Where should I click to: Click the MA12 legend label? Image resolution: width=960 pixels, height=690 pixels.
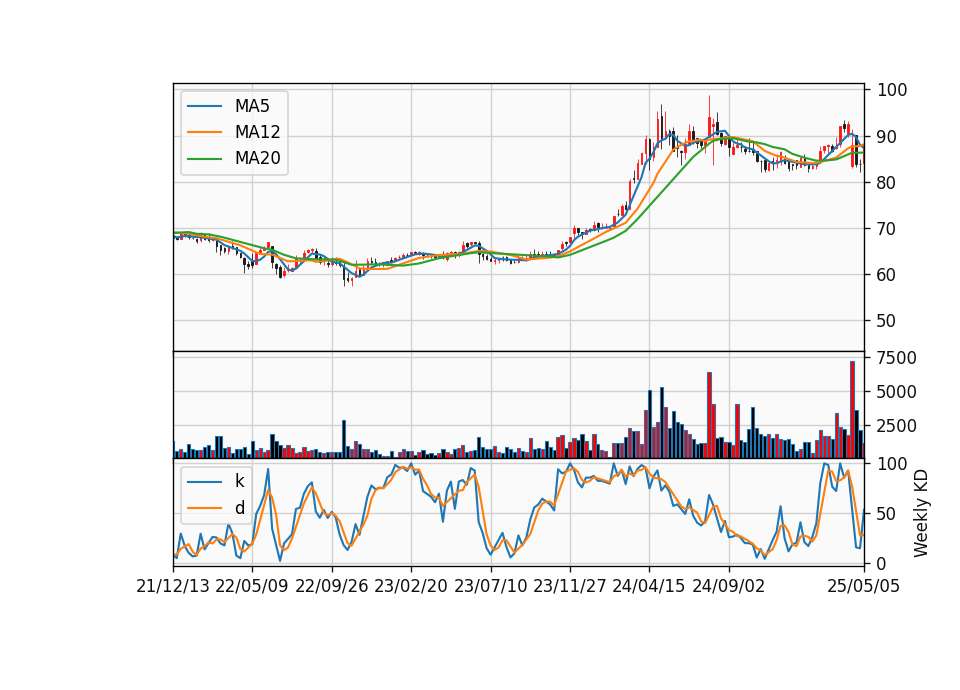click(x=257, y=132)
